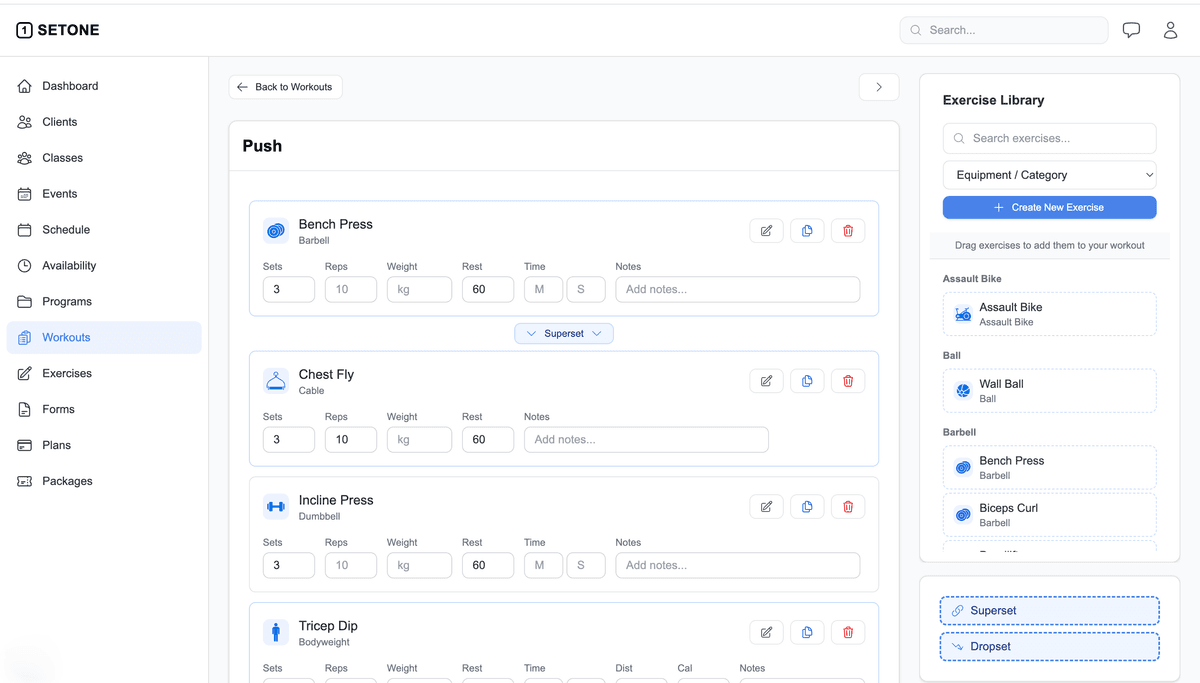The height and width of the screenshot is (683, 1200).
Task: Duplicate the Bench Press exercise
Action: point(807,231)
